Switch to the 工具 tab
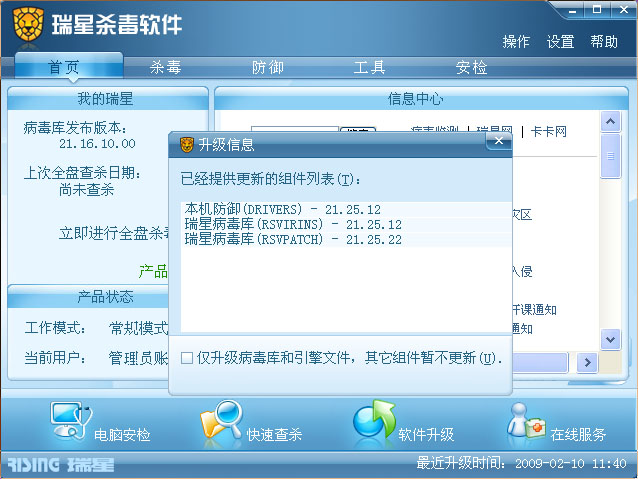638x479 pixels. [369, 67]
